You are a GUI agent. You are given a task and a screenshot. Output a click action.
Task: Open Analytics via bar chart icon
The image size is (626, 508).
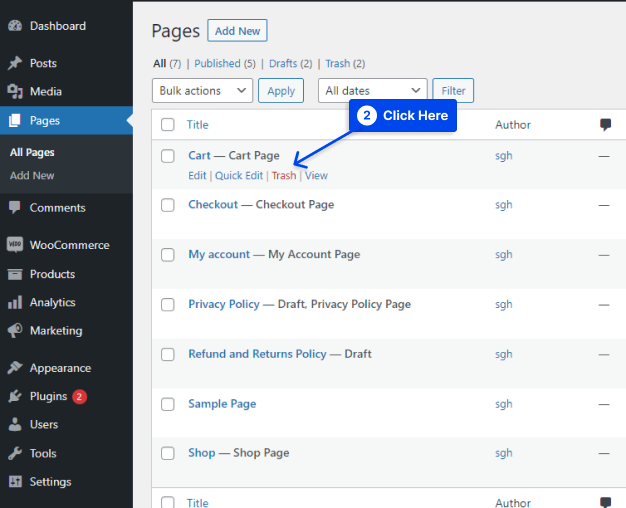tap(15, 302)
